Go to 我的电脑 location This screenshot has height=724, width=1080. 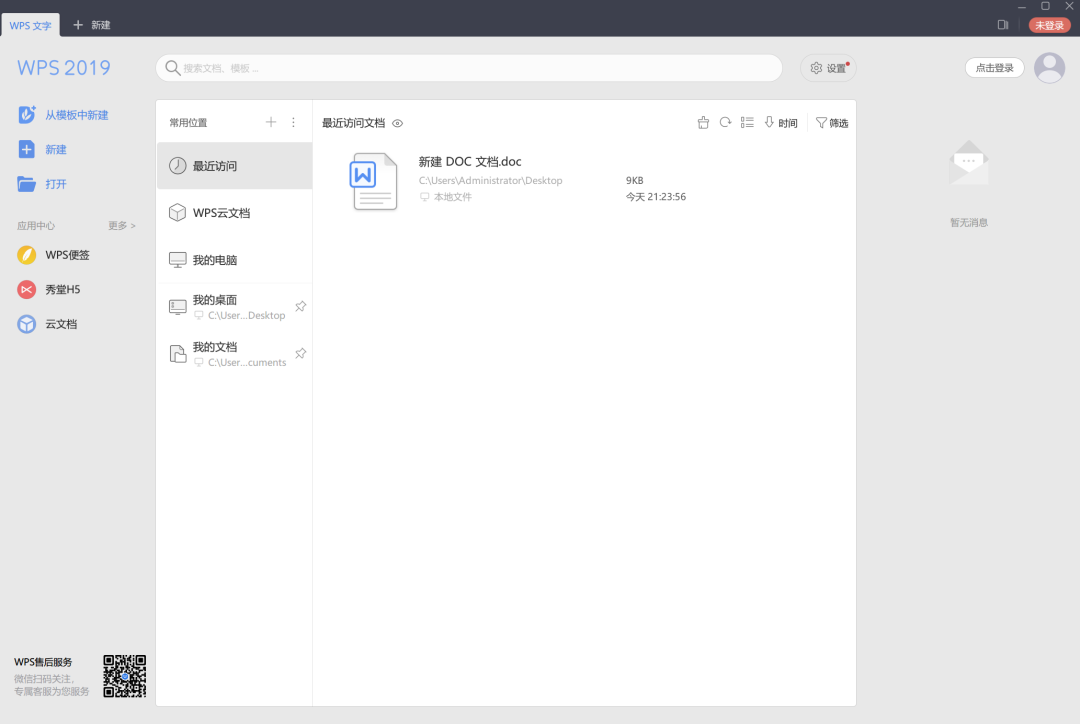point(234,260)
